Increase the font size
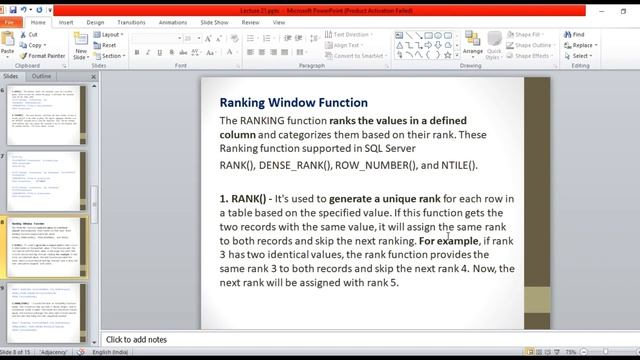The image size is (640, 360). tap(208, 39)
